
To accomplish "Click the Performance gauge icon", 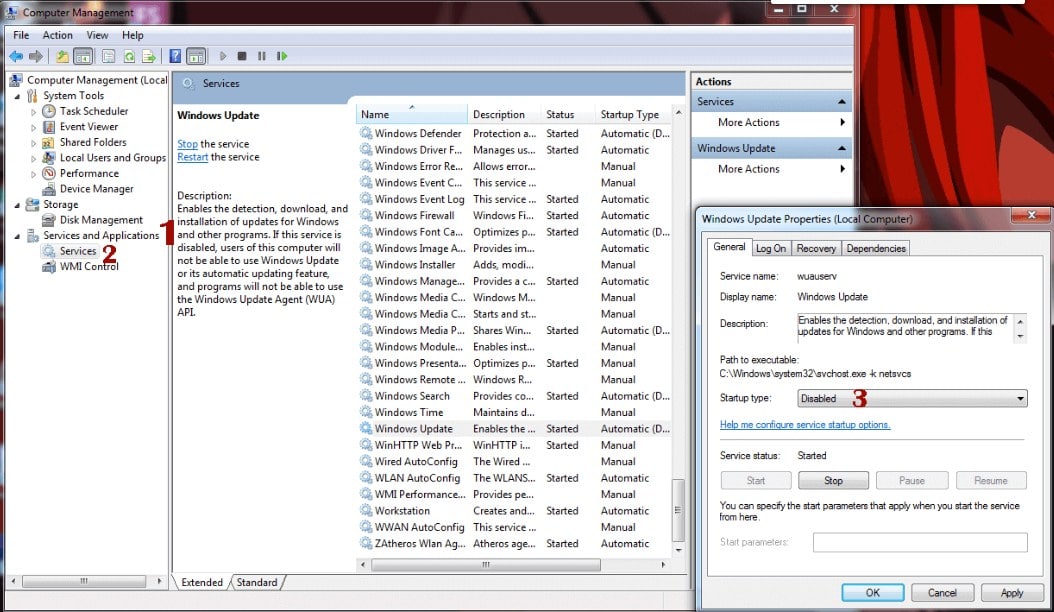I will (48, 173).
